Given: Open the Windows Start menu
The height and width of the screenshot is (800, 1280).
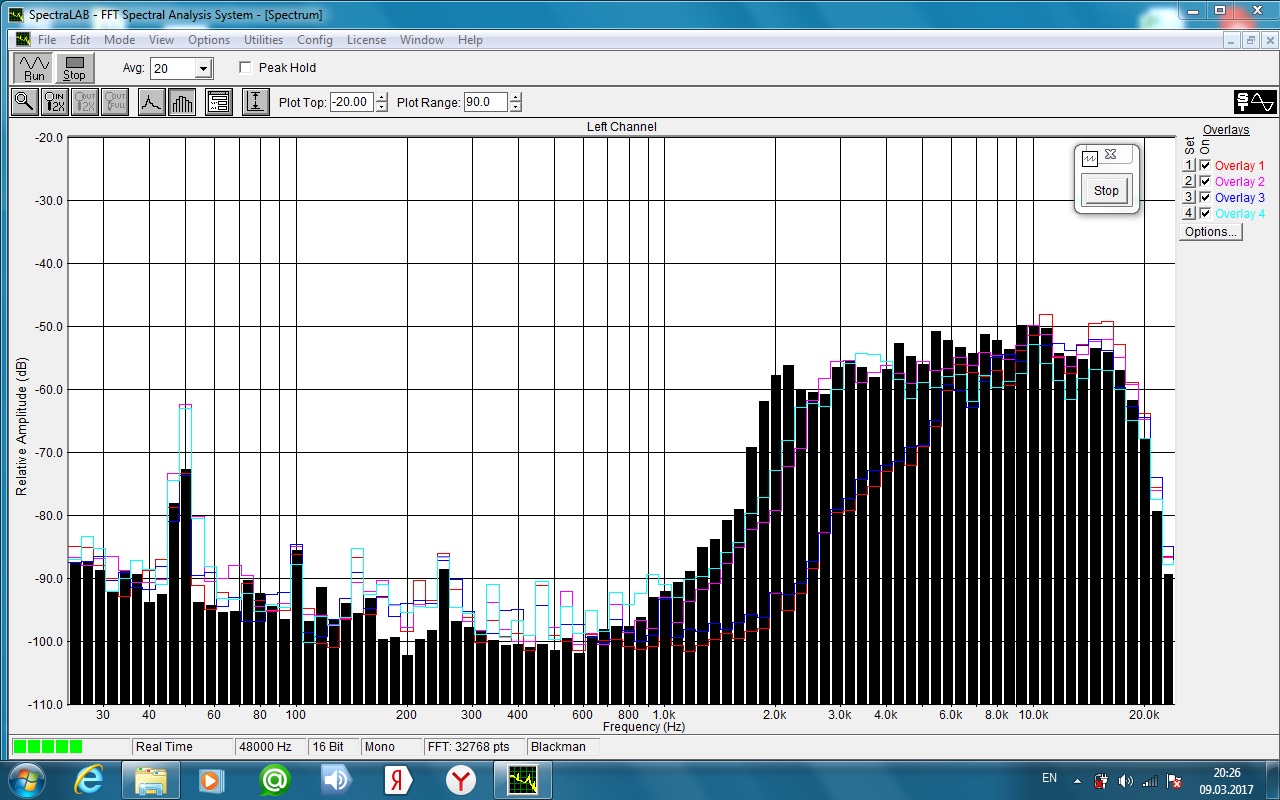Looking at the screenshot, I should point(25,779).
